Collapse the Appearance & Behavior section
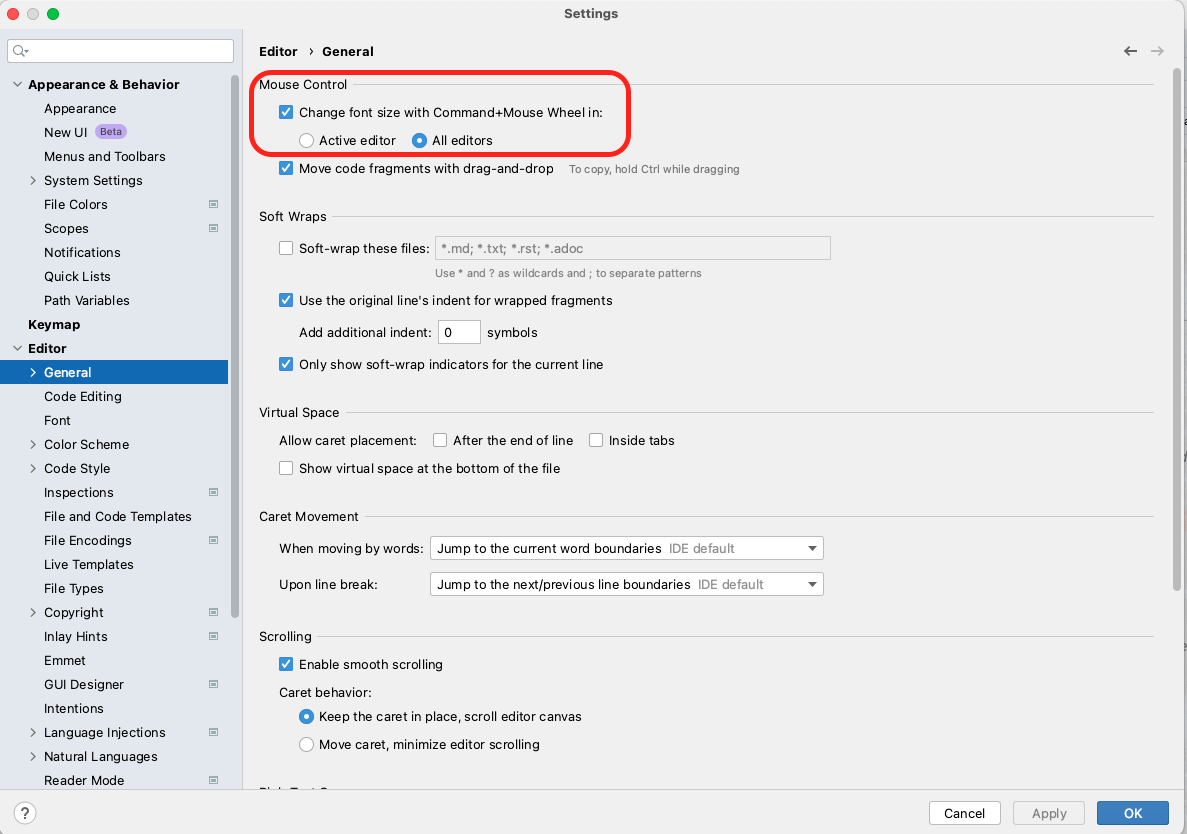The width and height of the screenshot is (1187, 834). 16,84
